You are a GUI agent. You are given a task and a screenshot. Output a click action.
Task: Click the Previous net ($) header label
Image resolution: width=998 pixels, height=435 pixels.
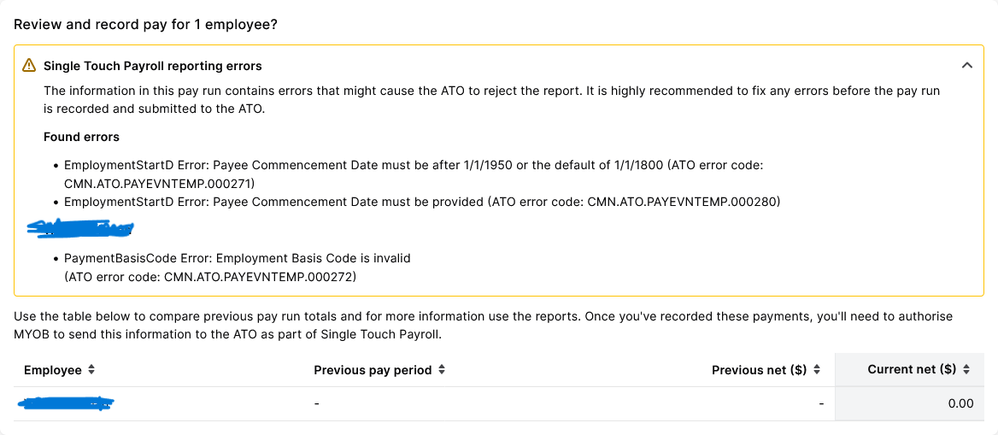point(759,370)
